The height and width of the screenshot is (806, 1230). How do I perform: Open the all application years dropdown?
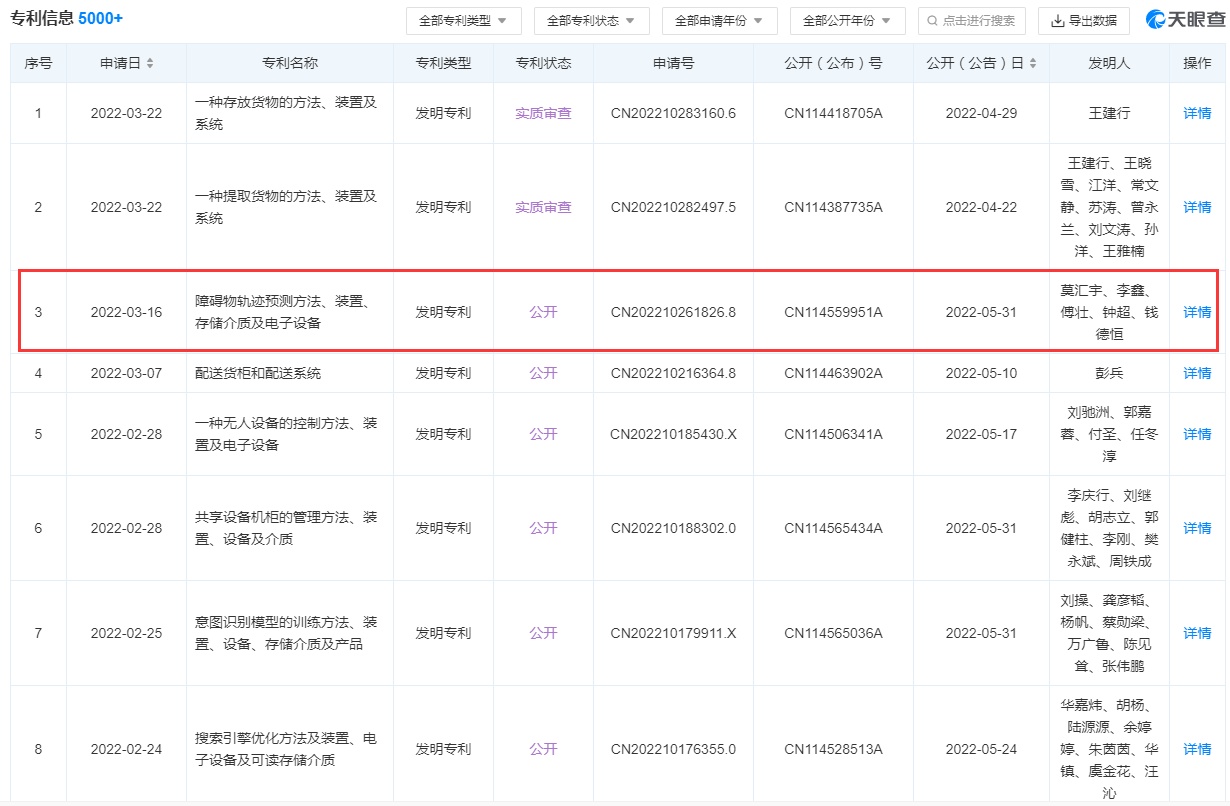tap(719, 21)
